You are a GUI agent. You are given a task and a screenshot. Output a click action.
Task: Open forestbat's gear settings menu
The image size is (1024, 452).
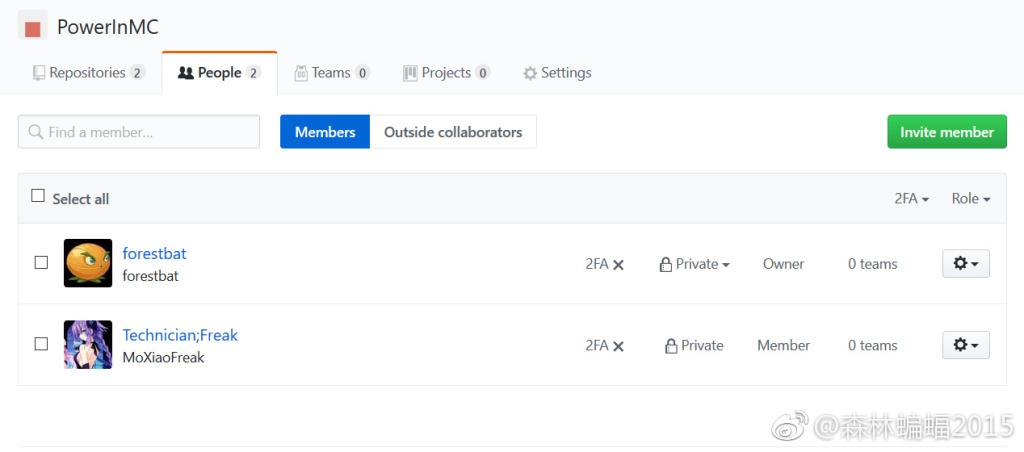coord(965,264)
